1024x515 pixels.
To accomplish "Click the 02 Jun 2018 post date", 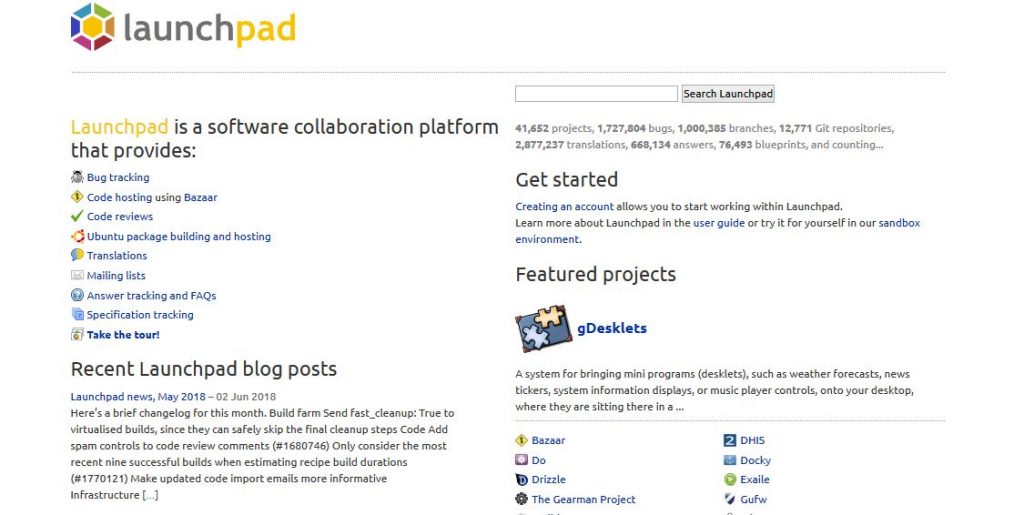I will click(x=246, y=396).
